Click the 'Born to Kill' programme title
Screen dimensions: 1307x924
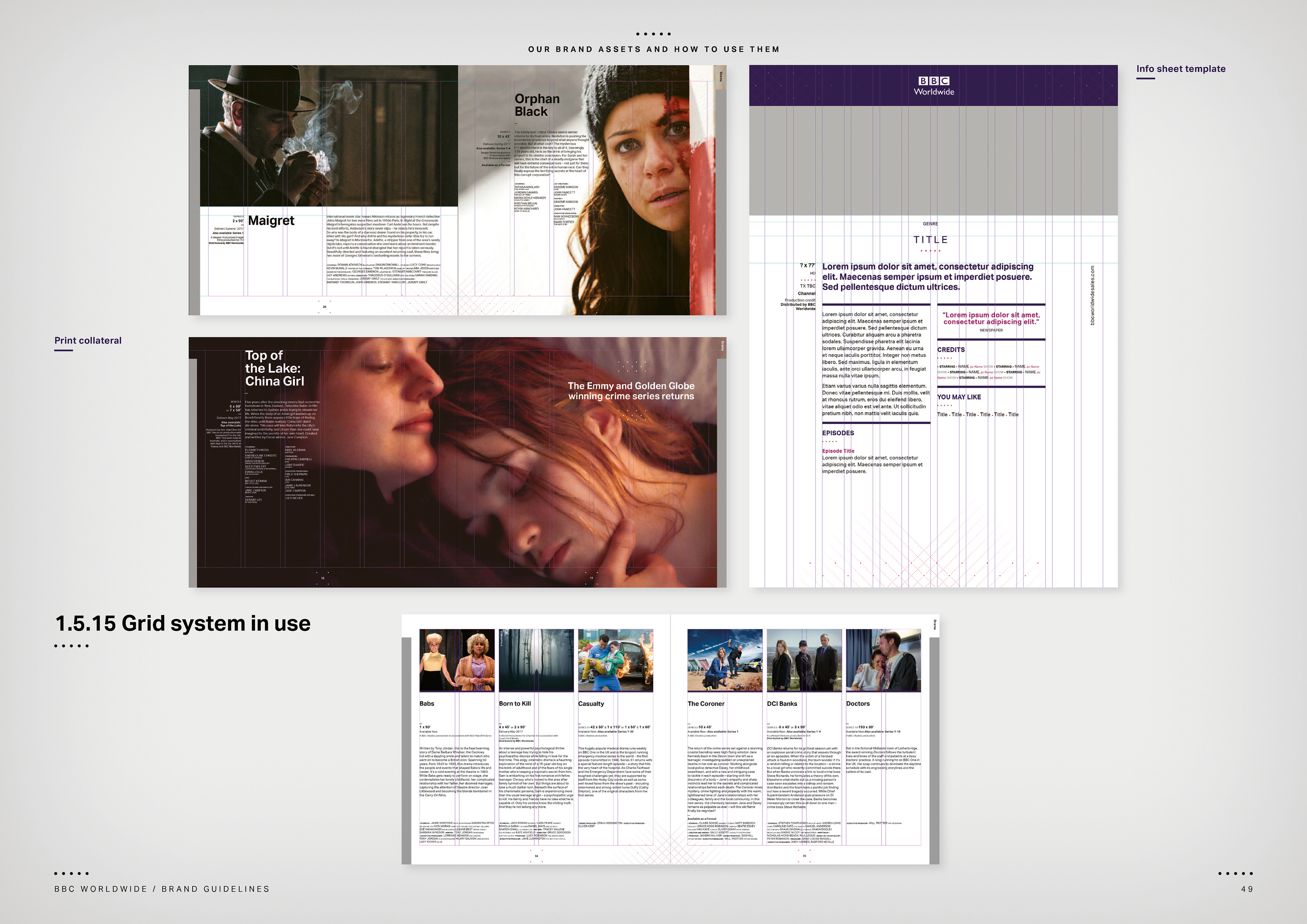(x=515, y=704)
